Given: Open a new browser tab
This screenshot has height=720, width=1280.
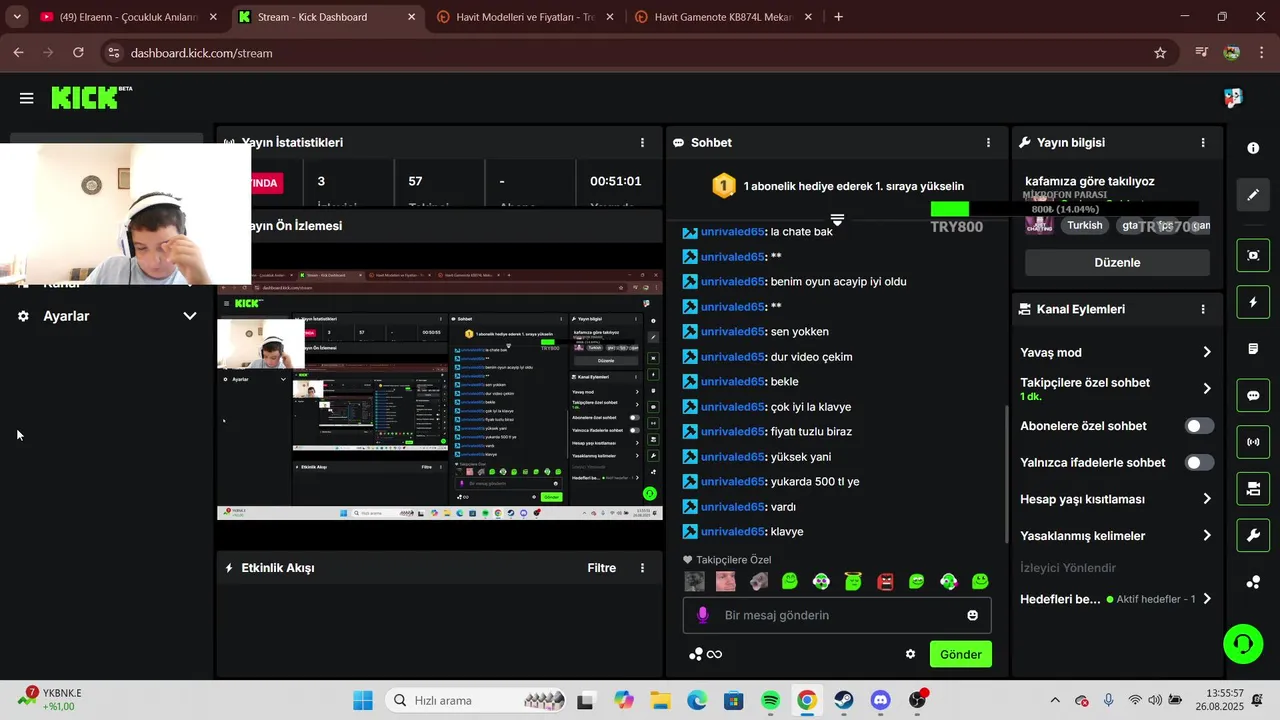Looking at the screenshot, I should pyautogui.click(x=838, y=17).
